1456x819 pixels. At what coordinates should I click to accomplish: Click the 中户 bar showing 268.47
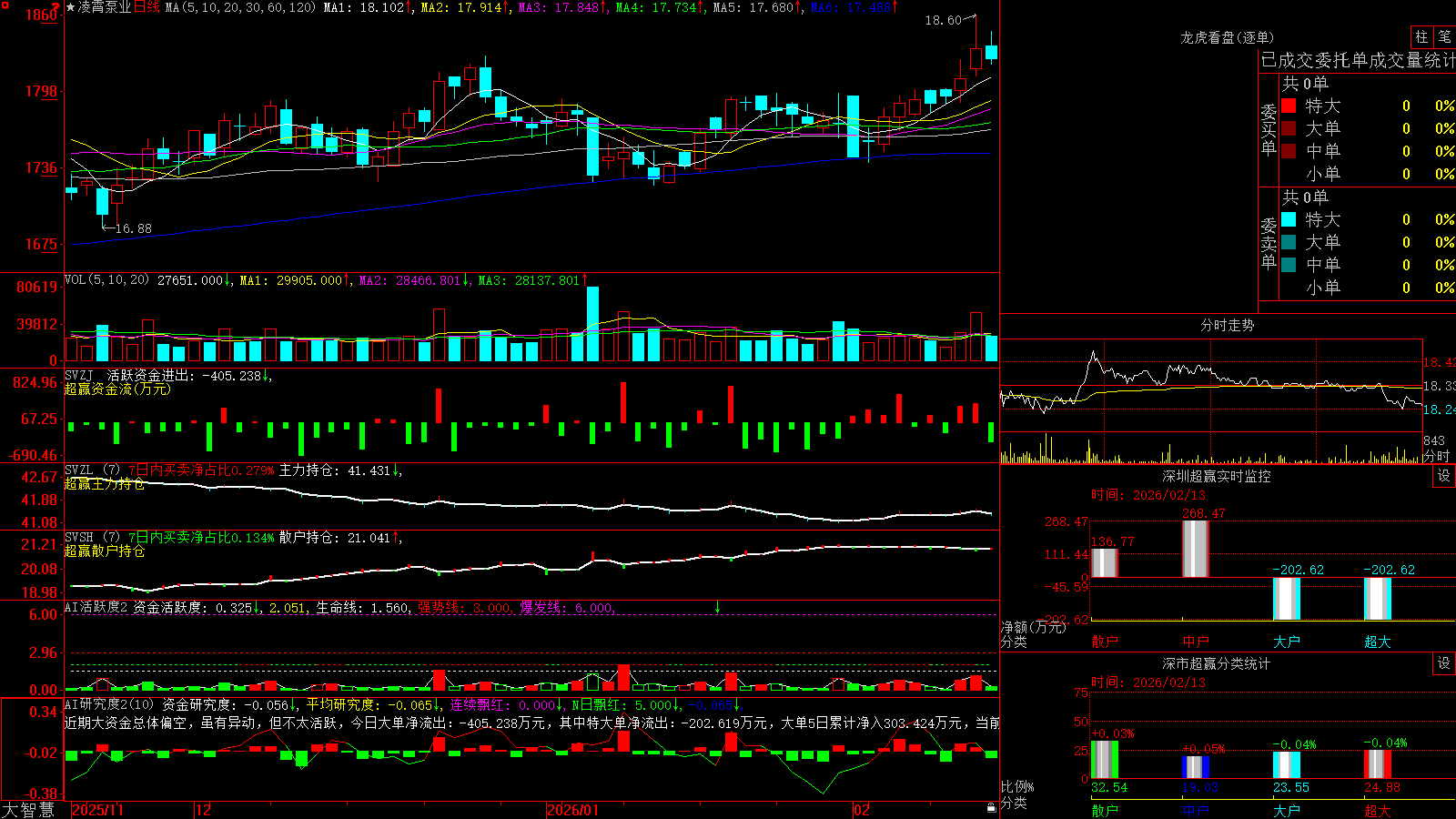click(x=1196, y=549)
